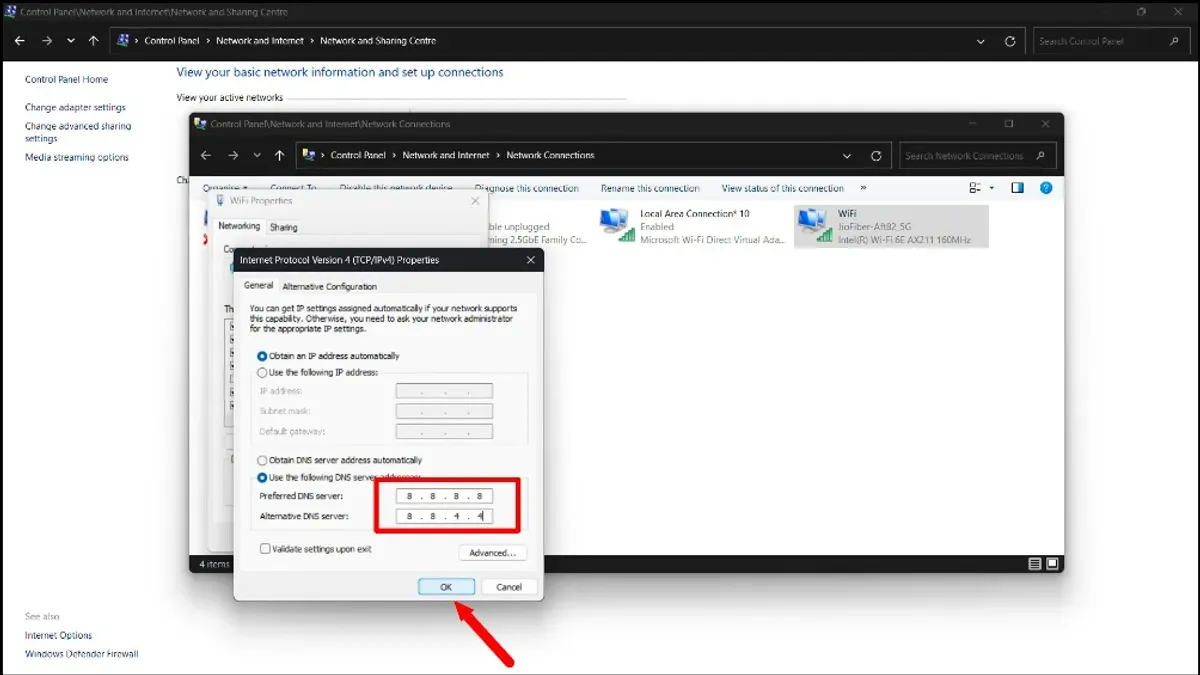Viewport: 1200px width, 675px height.
Task: Go up one level in Sharing Centre window
Action: [x=94, y=41]
